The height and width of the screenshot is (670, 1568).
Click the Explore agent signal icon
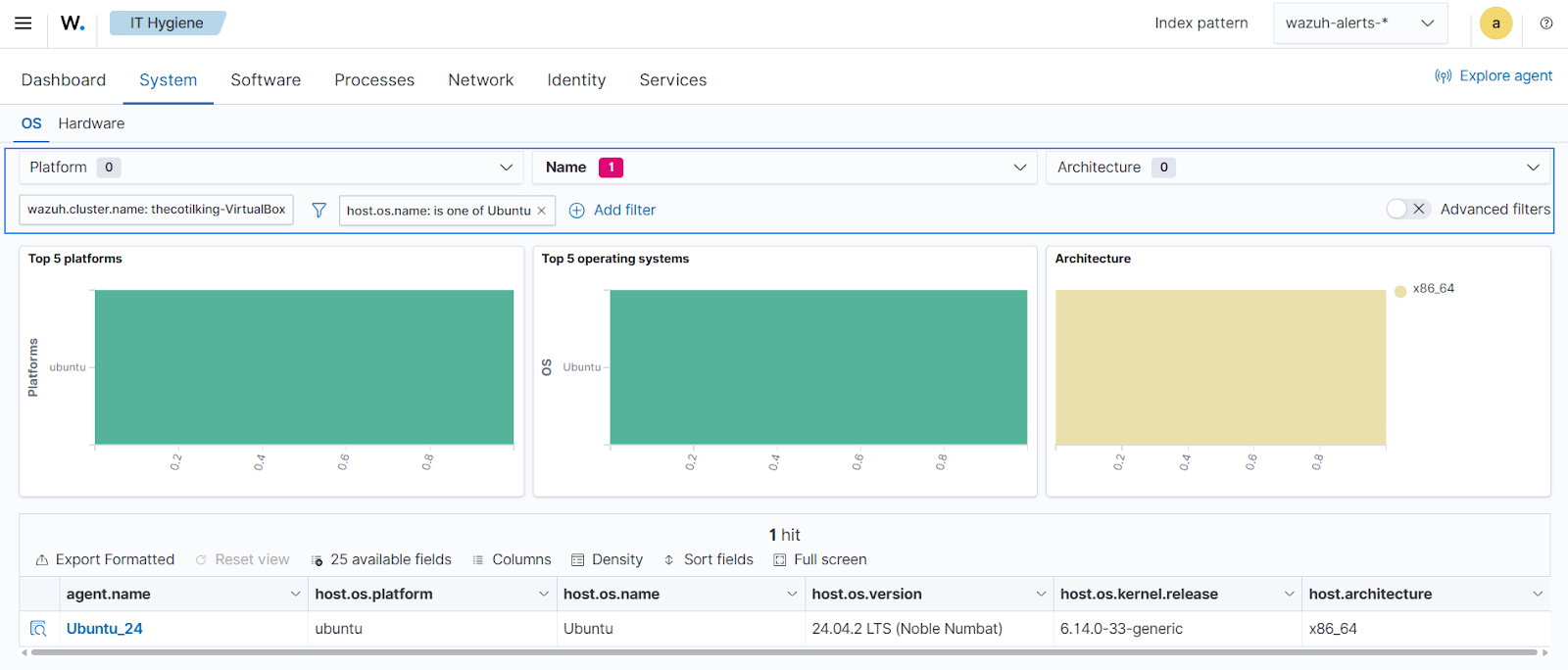pyautogui.click(x=1443, y=76)
